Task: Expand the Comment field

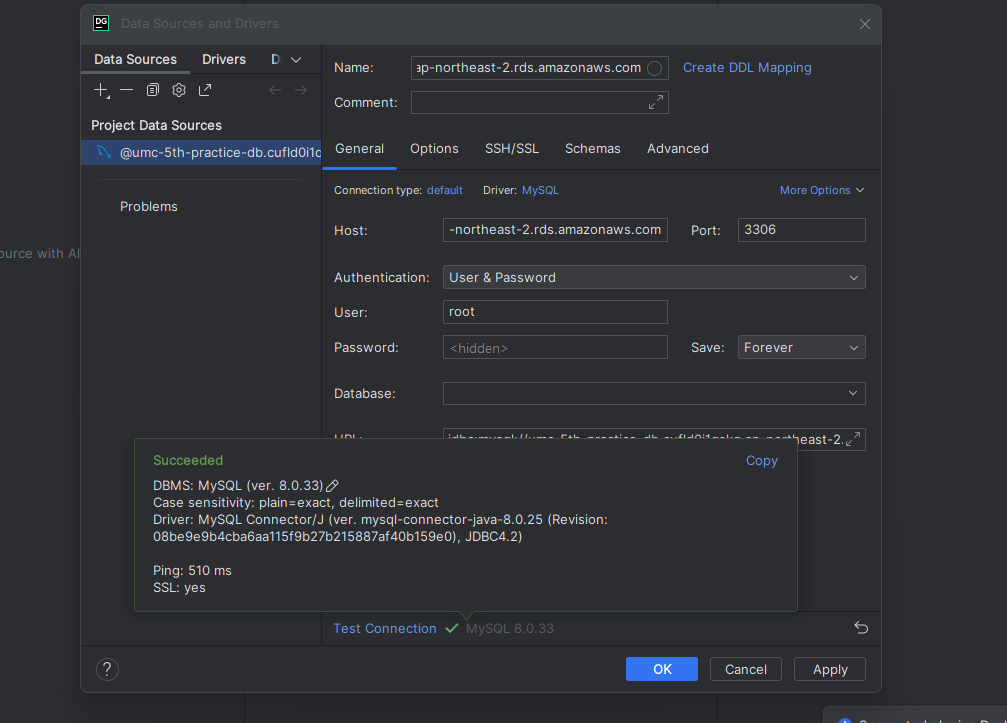Action: click(656, 103)
